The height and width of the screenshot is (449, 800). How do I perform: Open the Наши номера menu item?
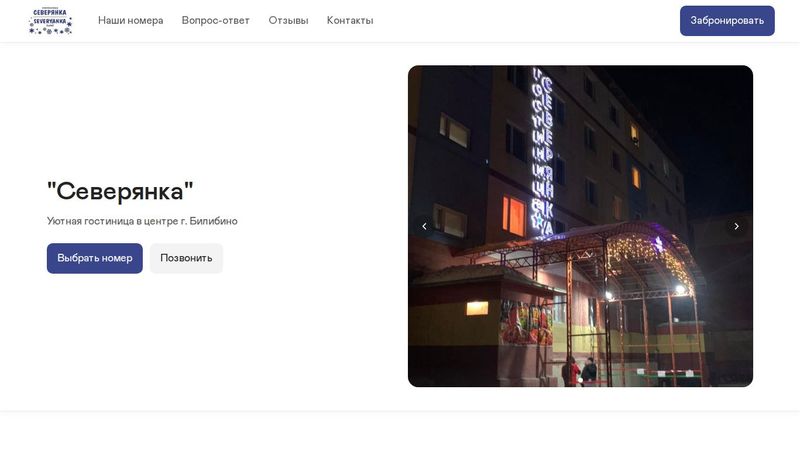pos(131,20)
